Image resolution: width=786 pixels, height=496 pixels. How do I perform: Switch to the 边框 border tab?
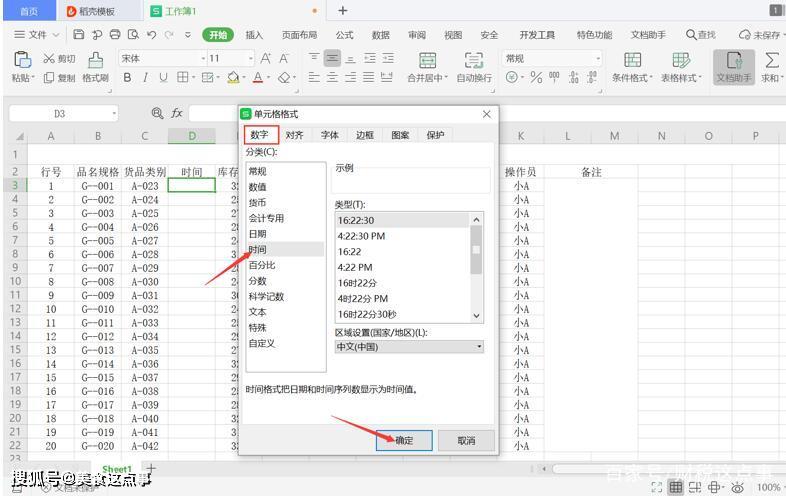(365, 135)
